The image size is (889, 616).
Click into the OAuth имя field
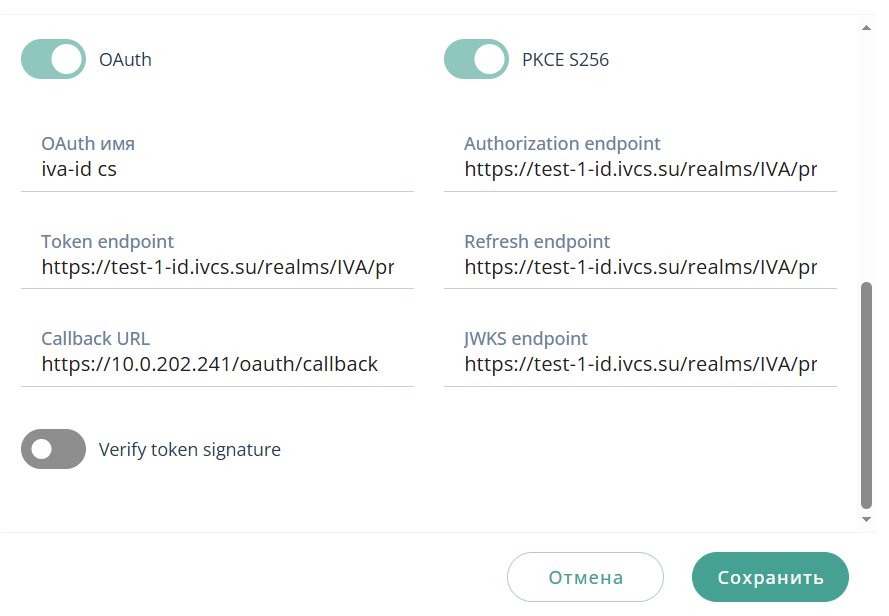click(x=200, y=169)
